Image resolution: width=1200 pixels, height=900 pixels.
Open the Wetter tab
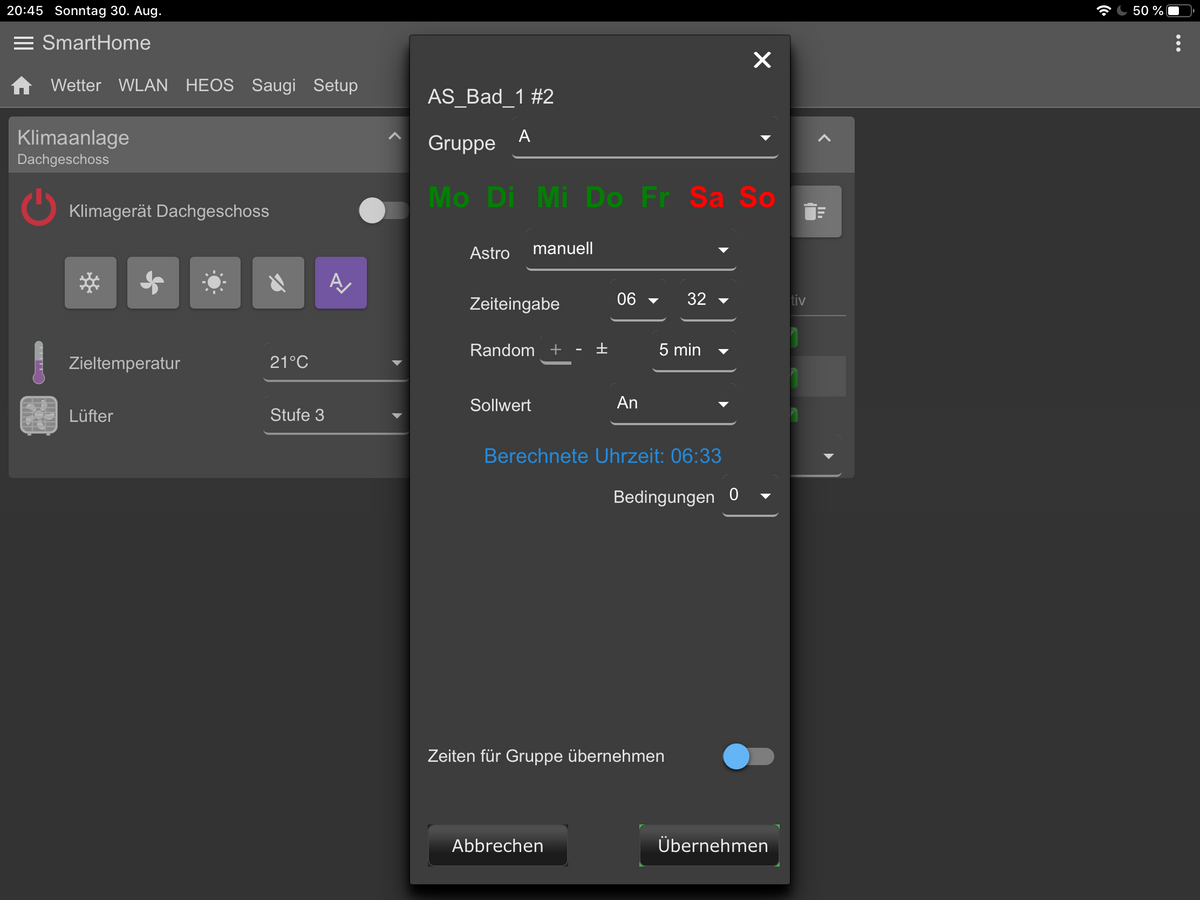76,86
